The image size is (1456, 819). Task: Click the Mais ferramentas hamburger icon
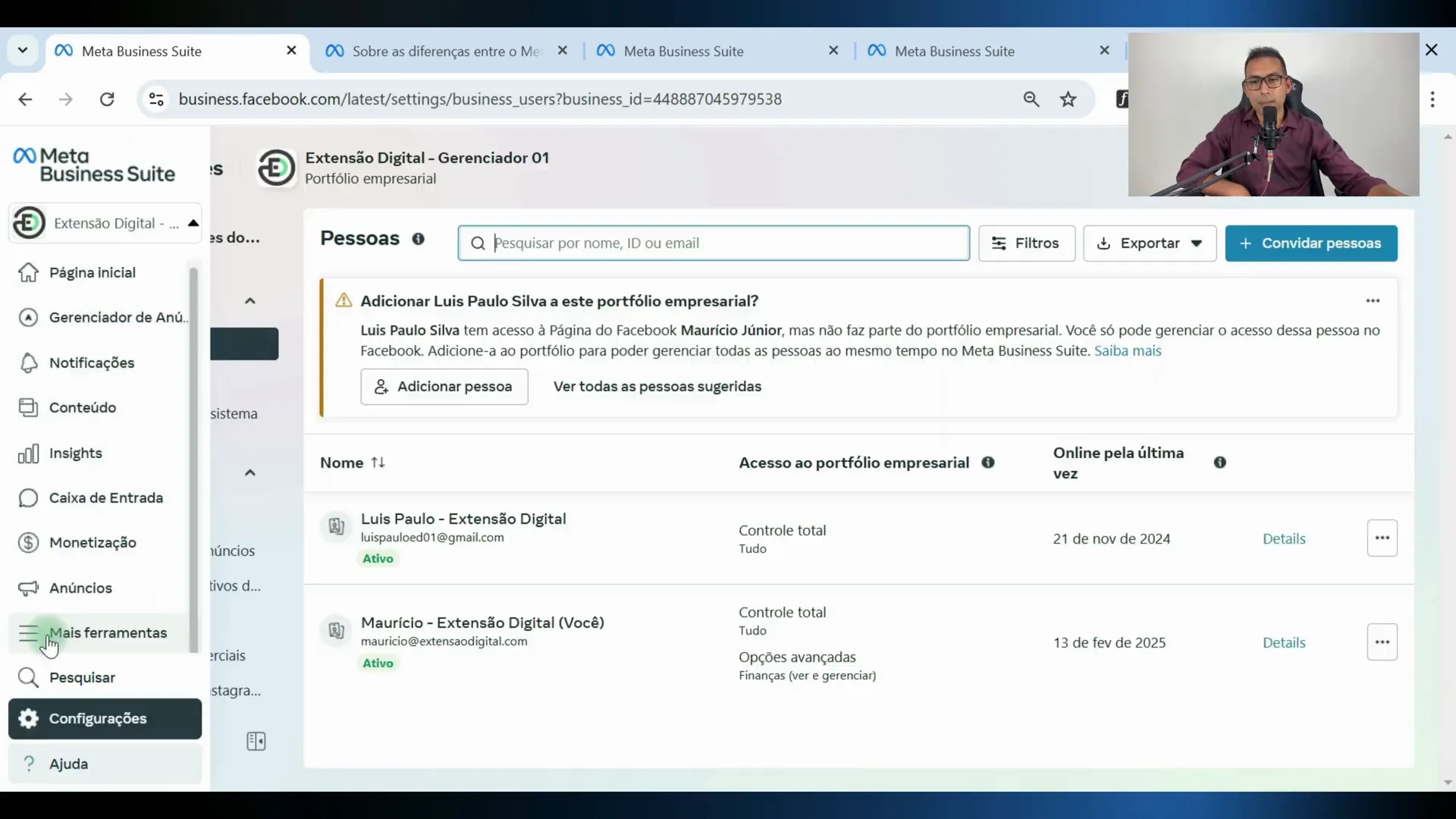click(28, 633)
